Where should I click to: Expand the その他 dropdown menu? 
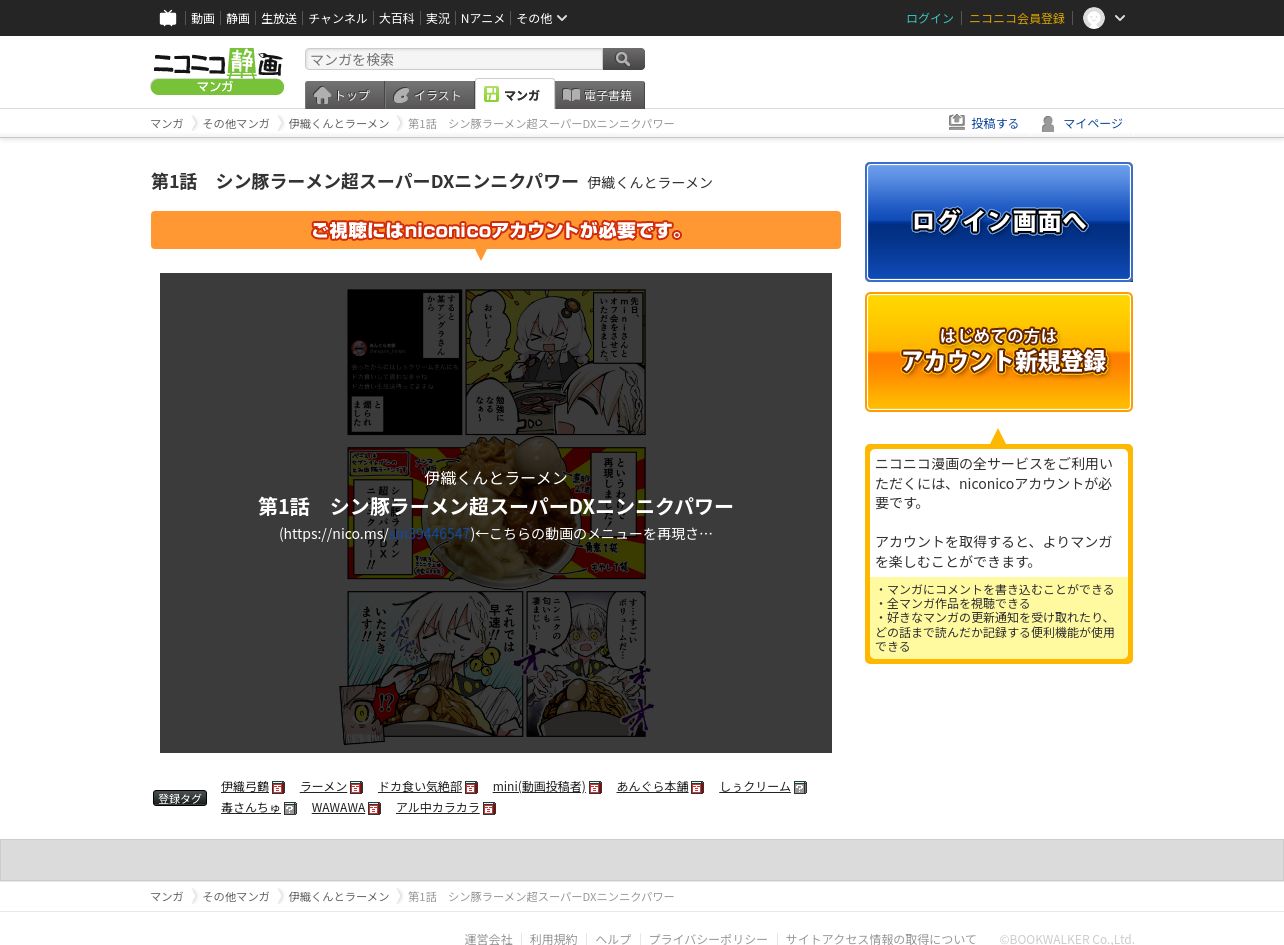pyautogui.click(x=542, y=18)
